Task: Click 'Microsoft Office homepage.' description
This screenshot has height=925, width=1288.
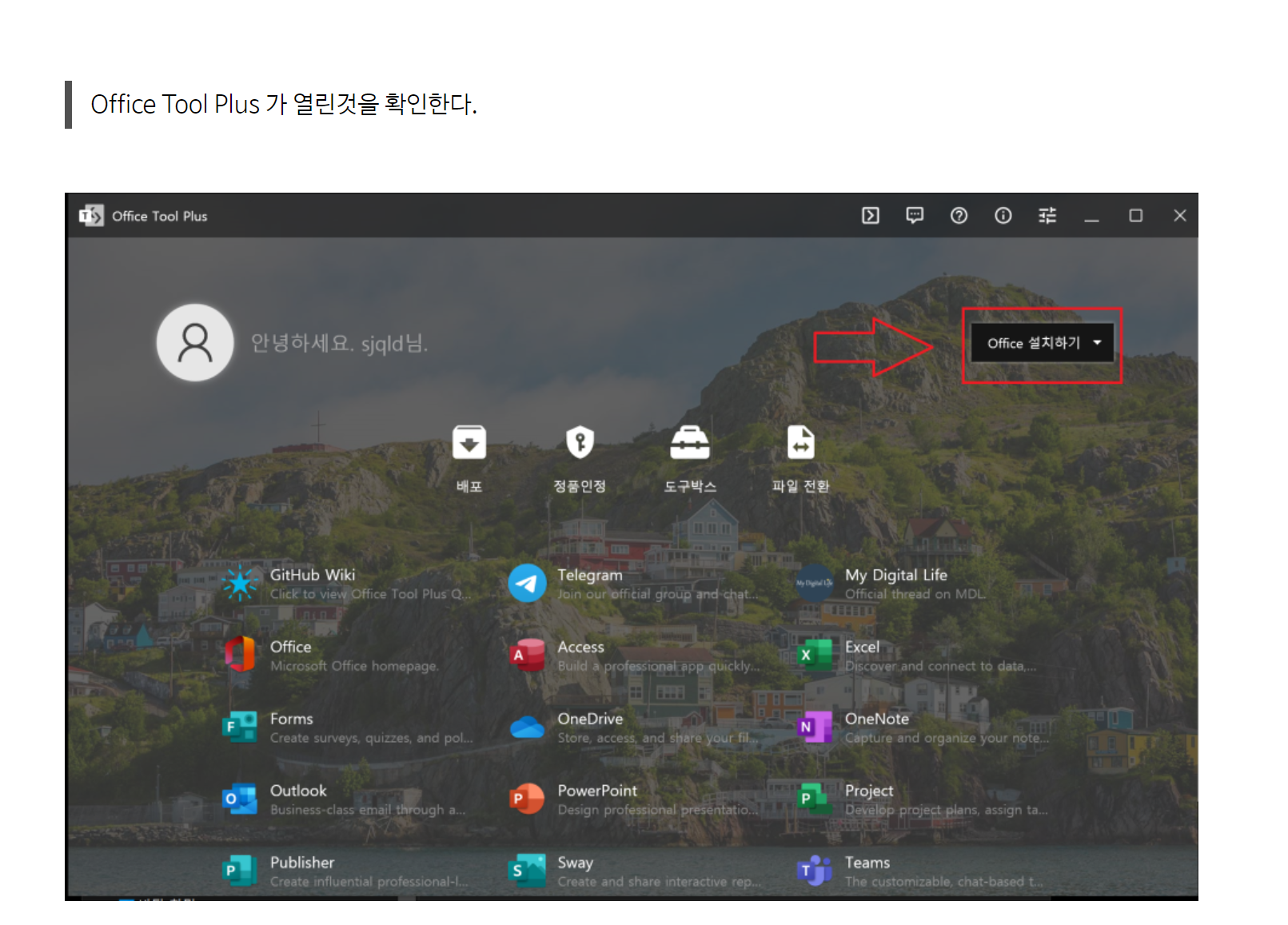Action: [354, 666]
